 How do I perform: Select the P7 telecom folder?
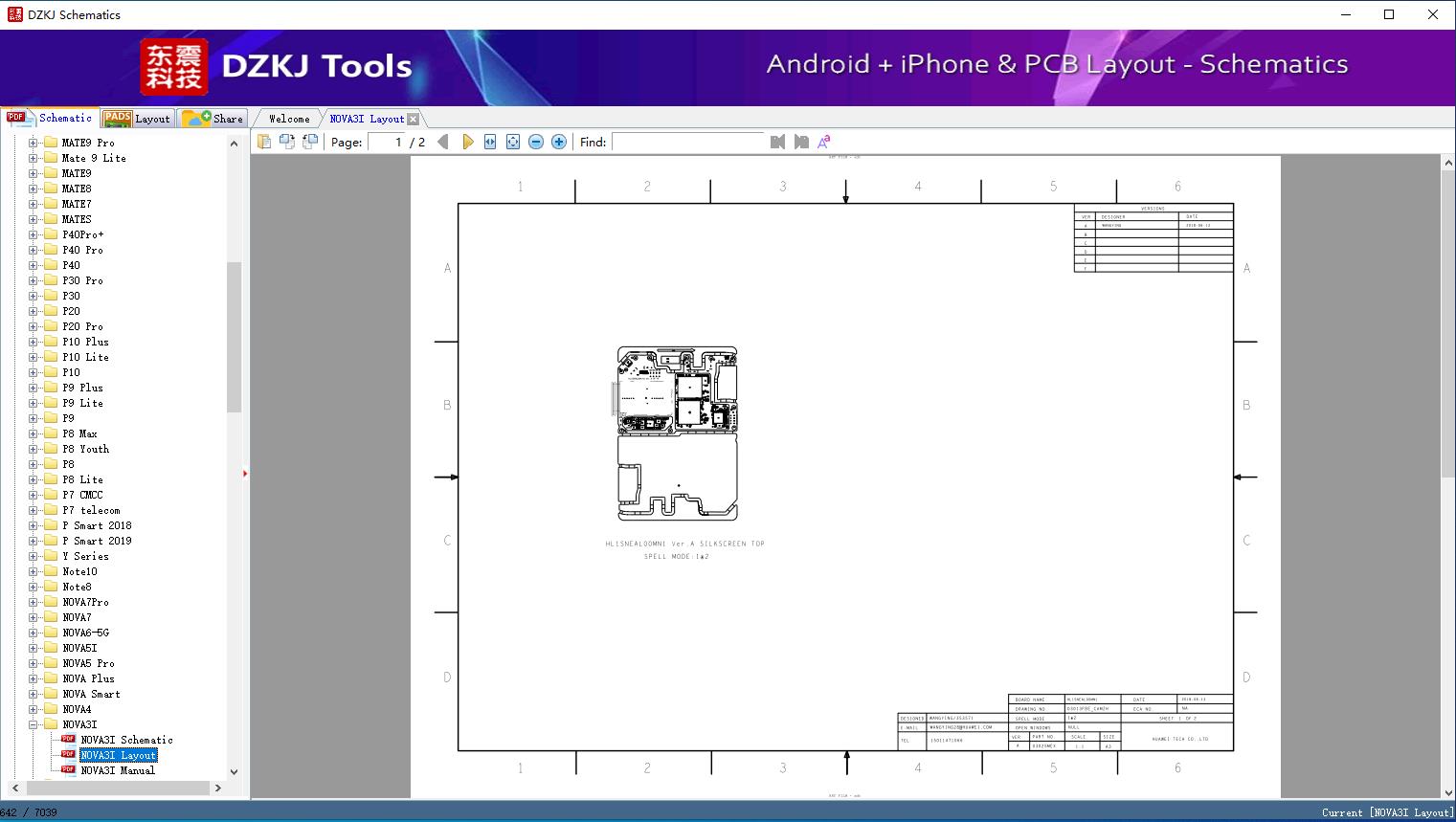91,510
